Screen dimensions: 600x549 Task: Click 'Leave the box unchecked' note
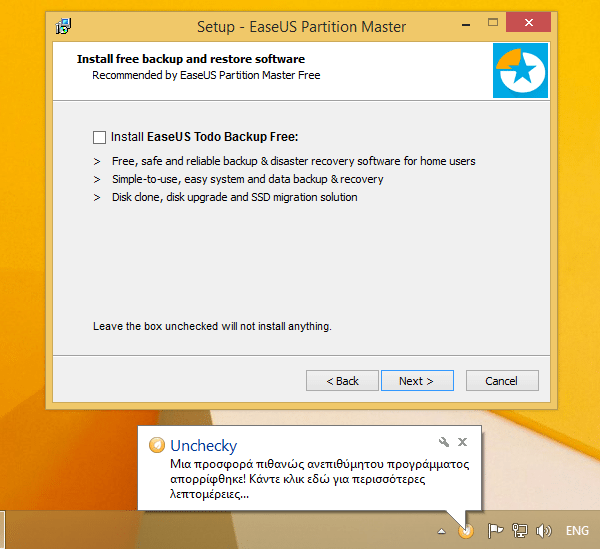pos(212,326)
